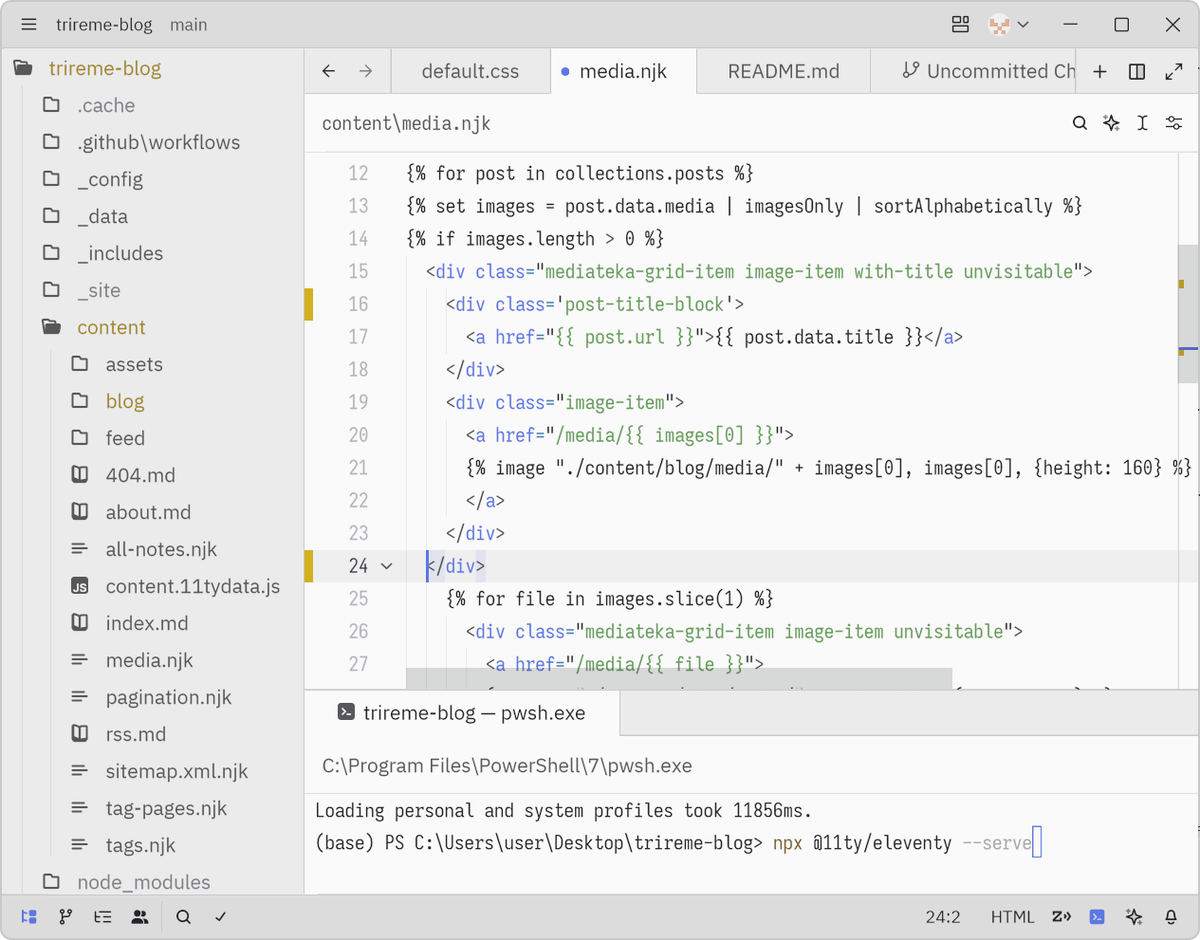Toggle the project panel in status bar

(29, 916)
